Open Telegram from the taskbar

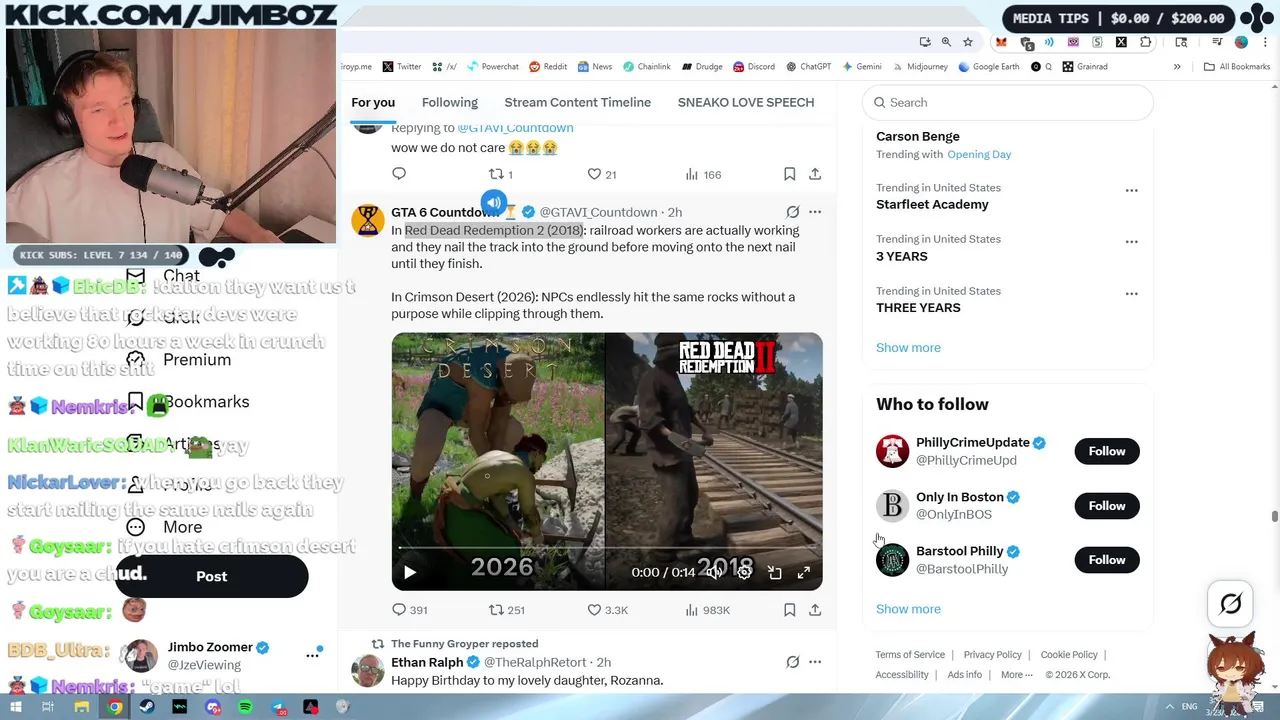(278, 707)
